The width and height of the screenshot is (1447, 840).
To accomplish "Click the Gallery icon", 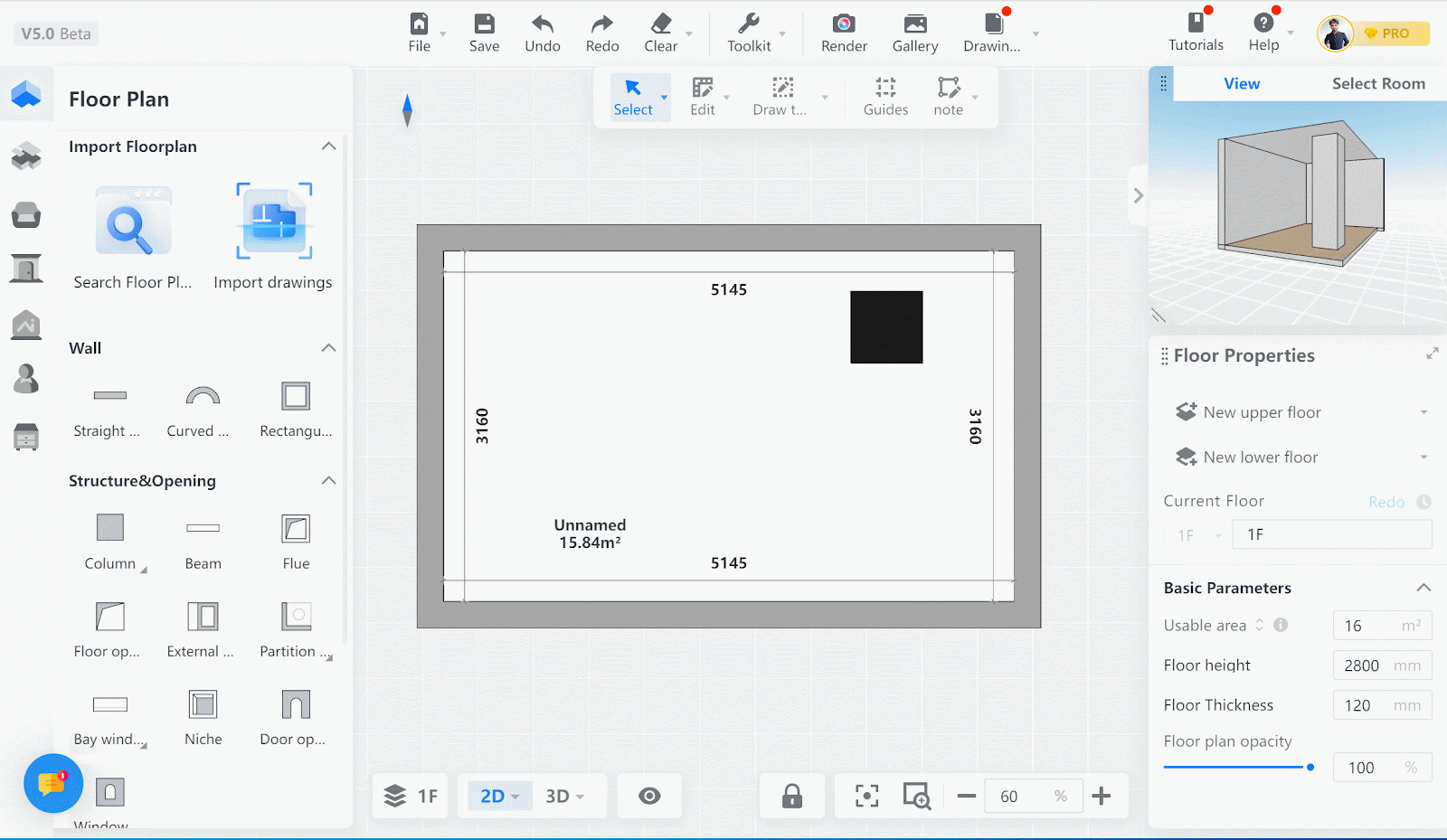I will (x=914, y=24).
